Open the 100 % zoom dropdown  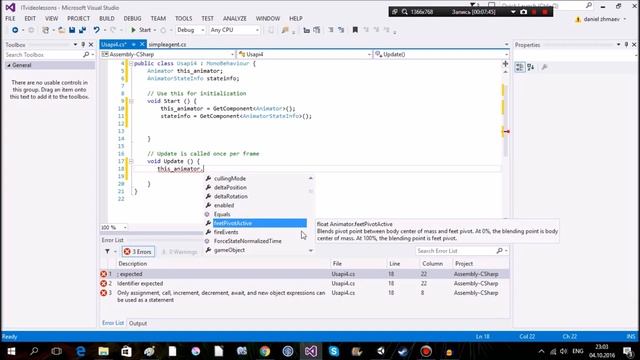[114, 227]
